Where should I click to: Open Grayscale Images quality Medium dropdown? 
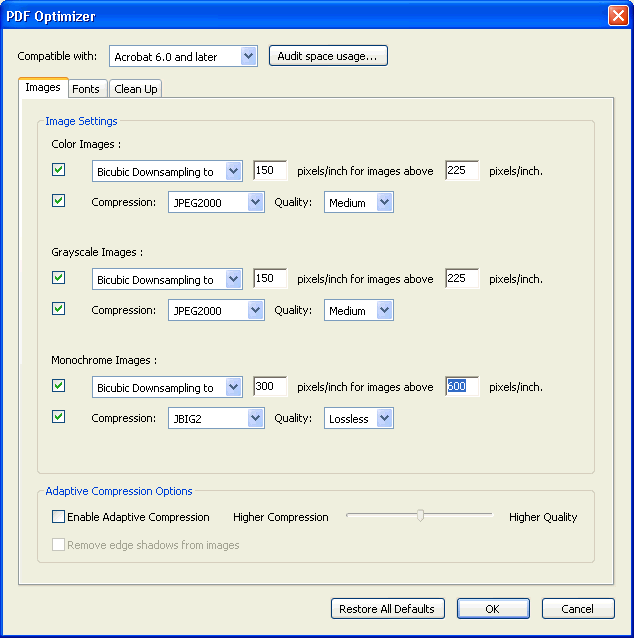click(x=359, y=310)
